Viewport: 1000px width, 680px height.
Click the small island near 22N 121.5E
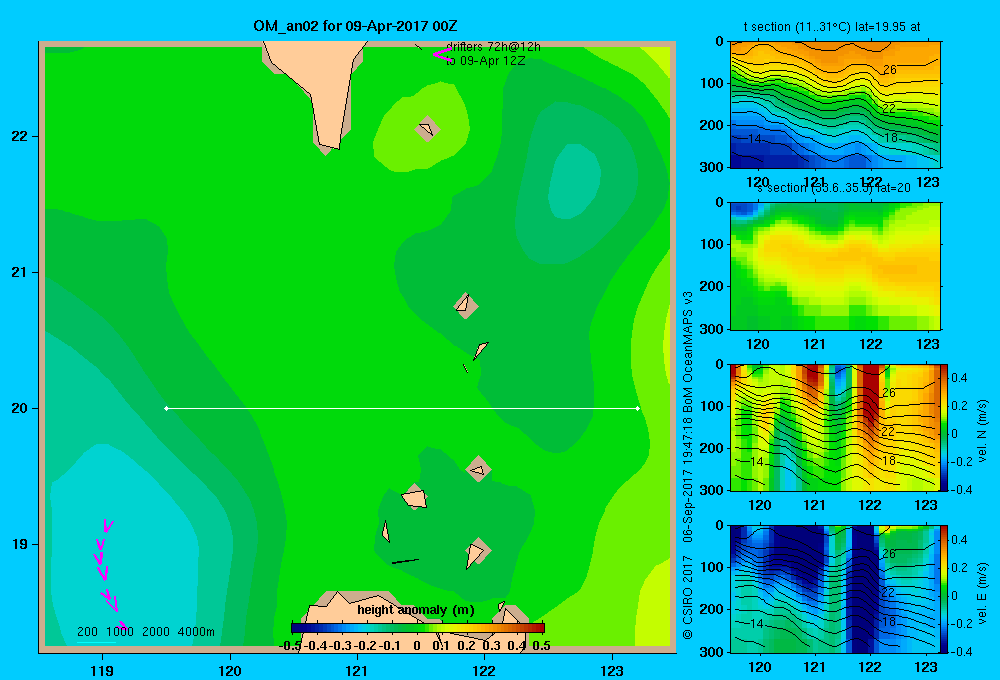(x=427, y=129)
